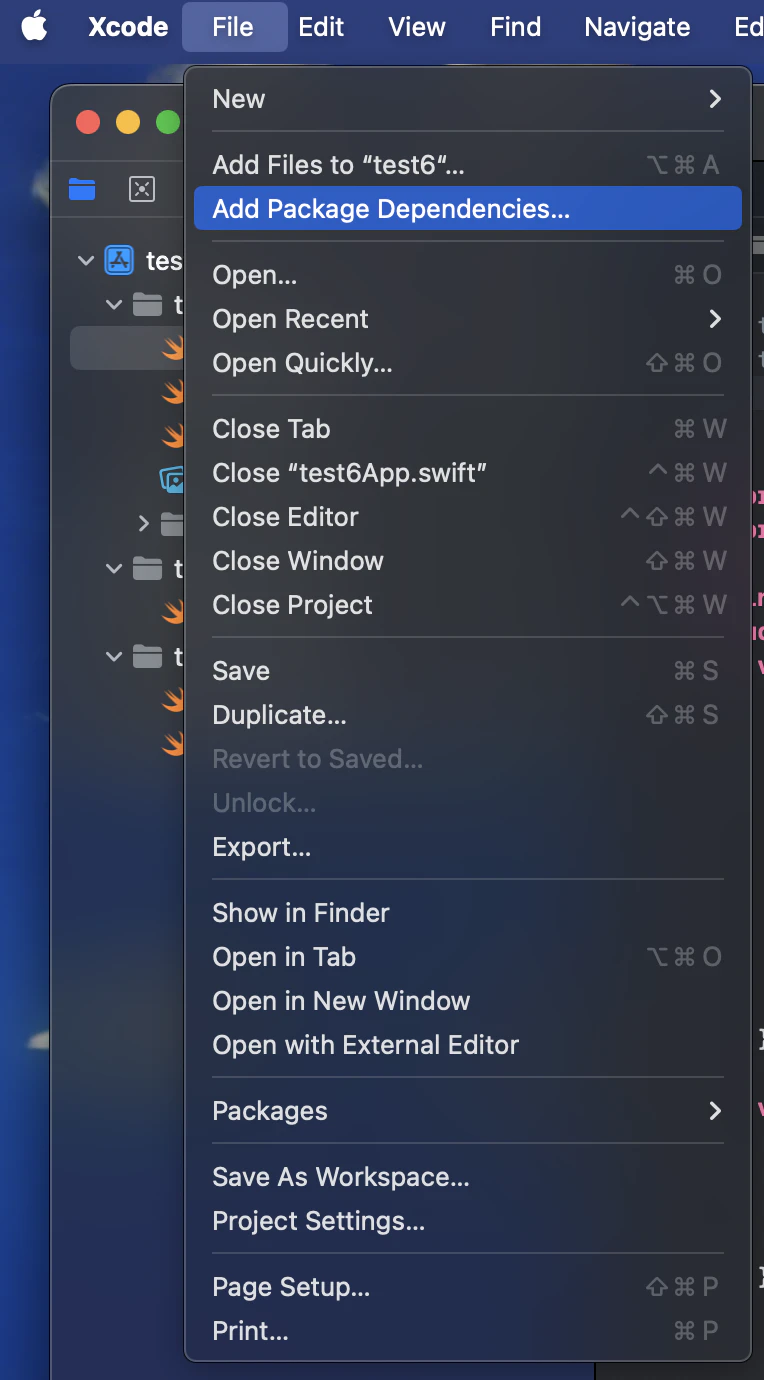Viewport: 764px width, 1380px height.
Task: Open the Navigate menu
Action: pyautogui.click(x=637, y=27)
